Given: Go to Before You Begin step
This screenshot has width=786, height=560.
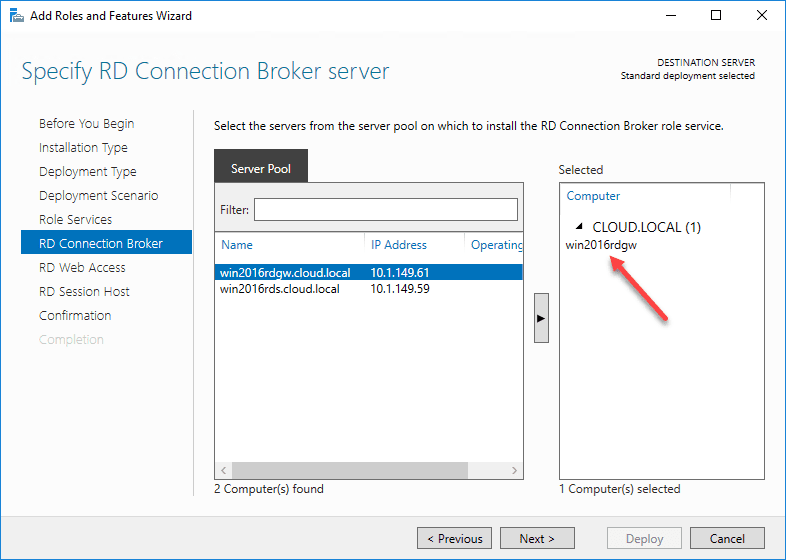Looking at the screenshot, I should click(x=87, y=123).
